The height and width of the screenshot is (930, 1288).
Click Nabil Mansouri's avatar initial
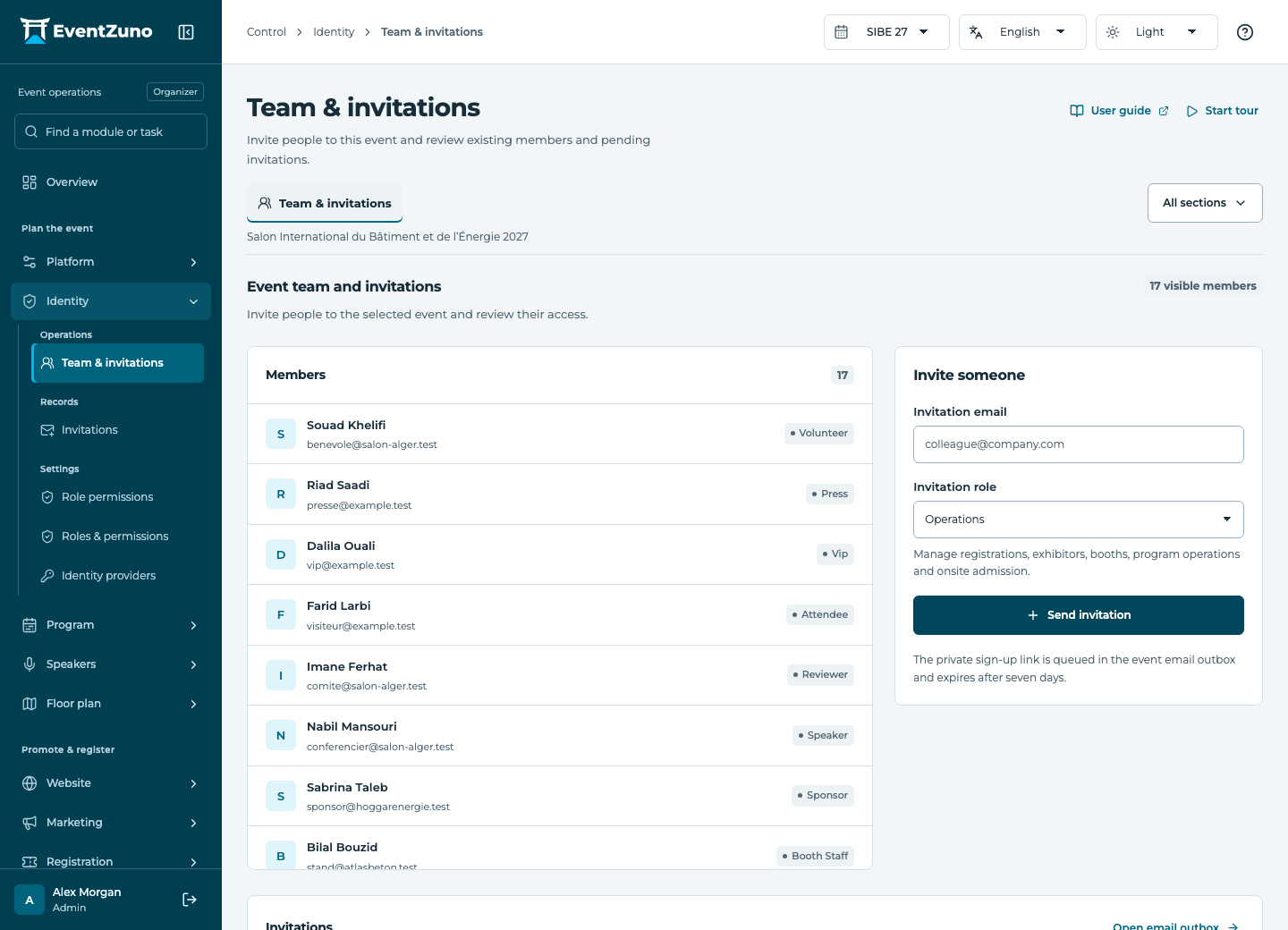[281, 736]
